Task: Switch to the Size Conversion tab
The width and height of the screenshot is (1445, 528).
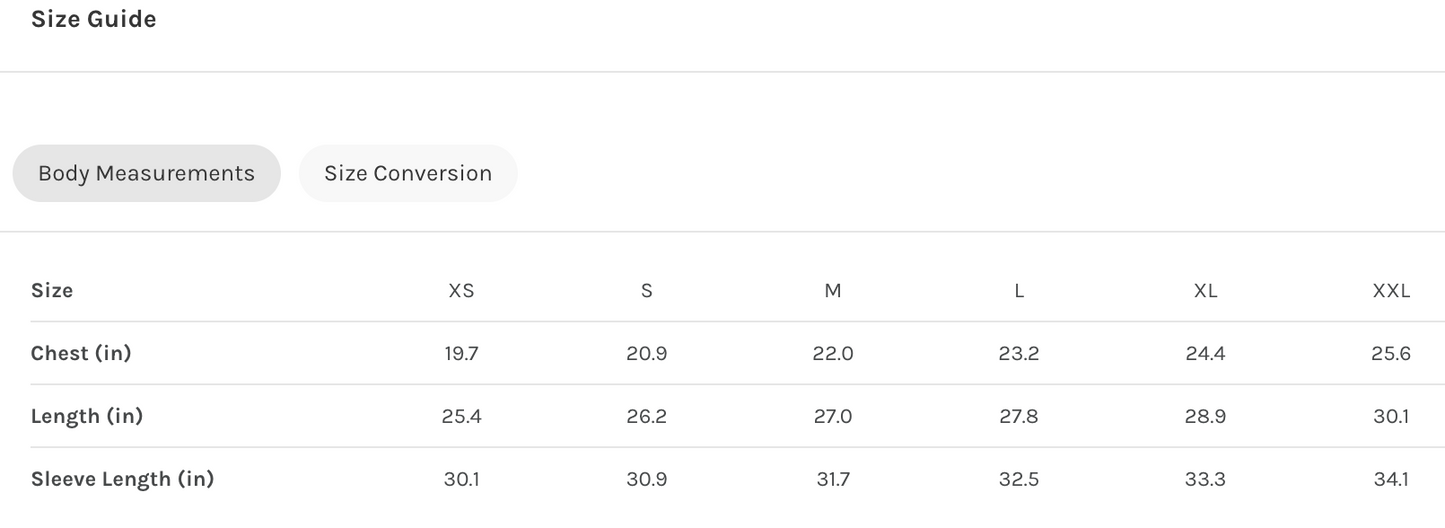Action: point(408,173)
